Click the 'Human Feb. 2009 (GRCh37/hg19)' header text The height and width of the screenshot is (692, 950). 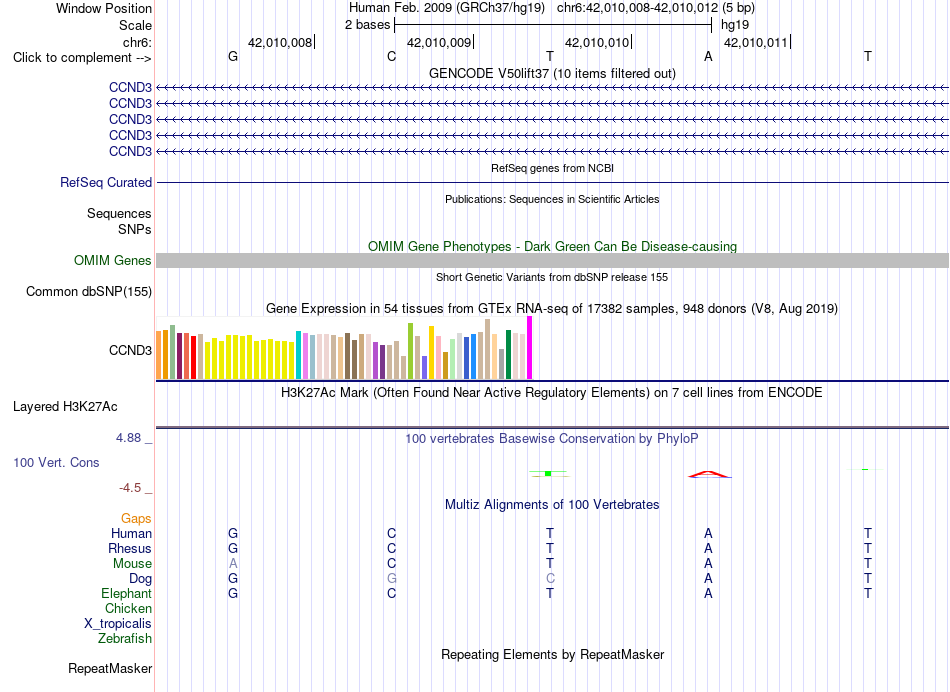[x=447, y=8]
